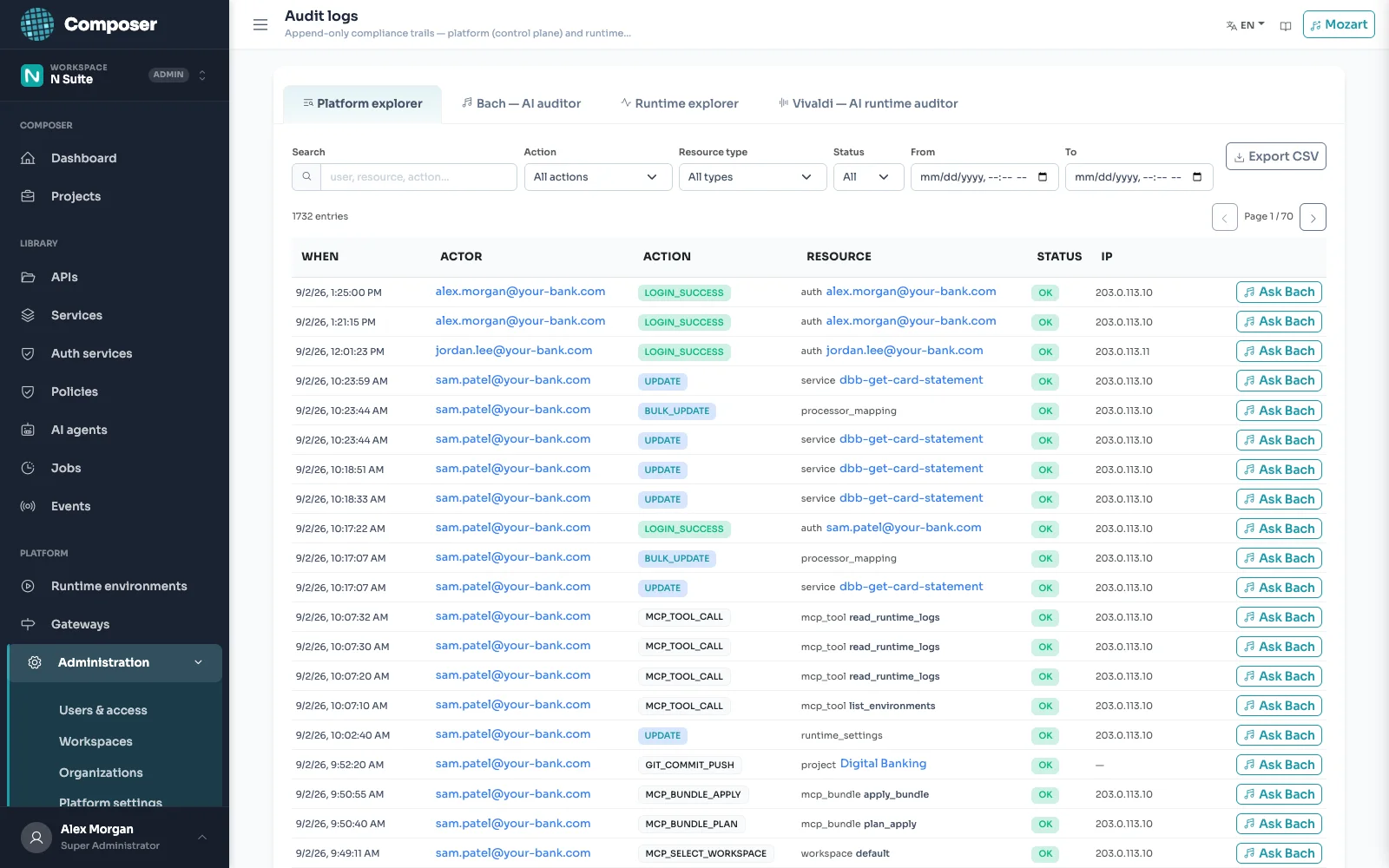This screenshot has width=1389, height=868.
Task: Open the N Suite workspace switcher
Action: coord(115,75)
